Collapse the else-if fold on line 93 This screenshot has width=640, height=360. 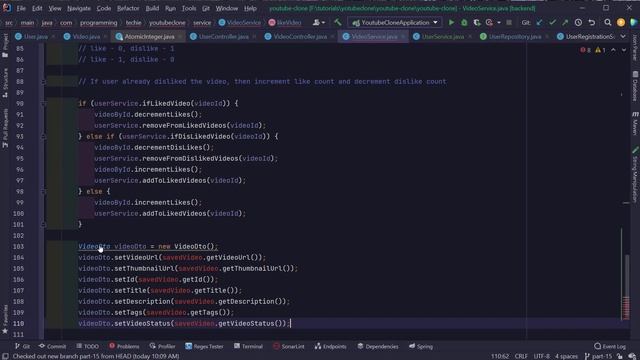tap(44, 137)
